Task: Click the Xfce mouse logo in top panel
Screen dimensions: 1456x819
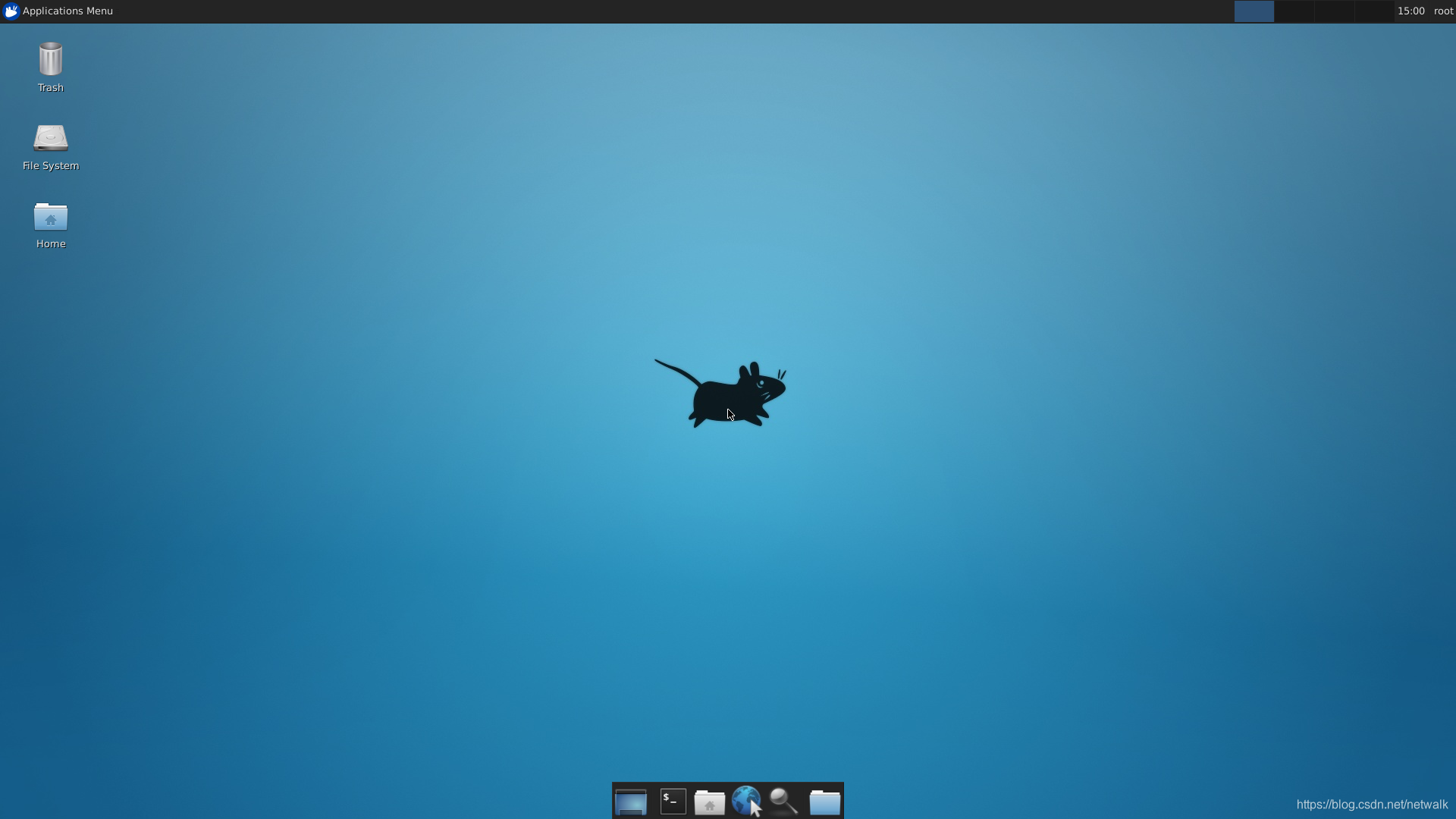Action: [x=11, y=11]
